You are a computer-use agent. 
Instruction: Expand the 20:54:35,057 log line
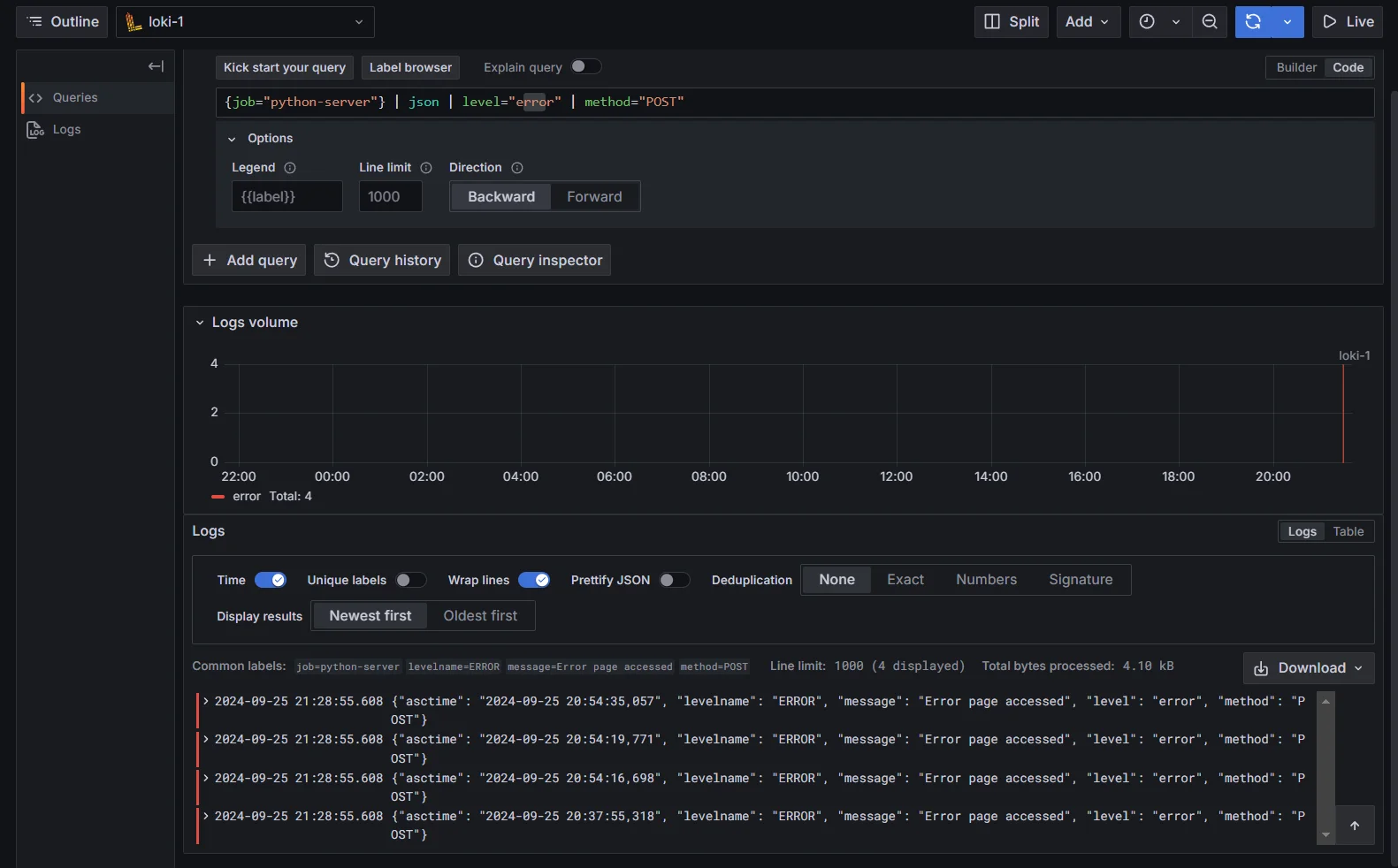click(206, 701)
